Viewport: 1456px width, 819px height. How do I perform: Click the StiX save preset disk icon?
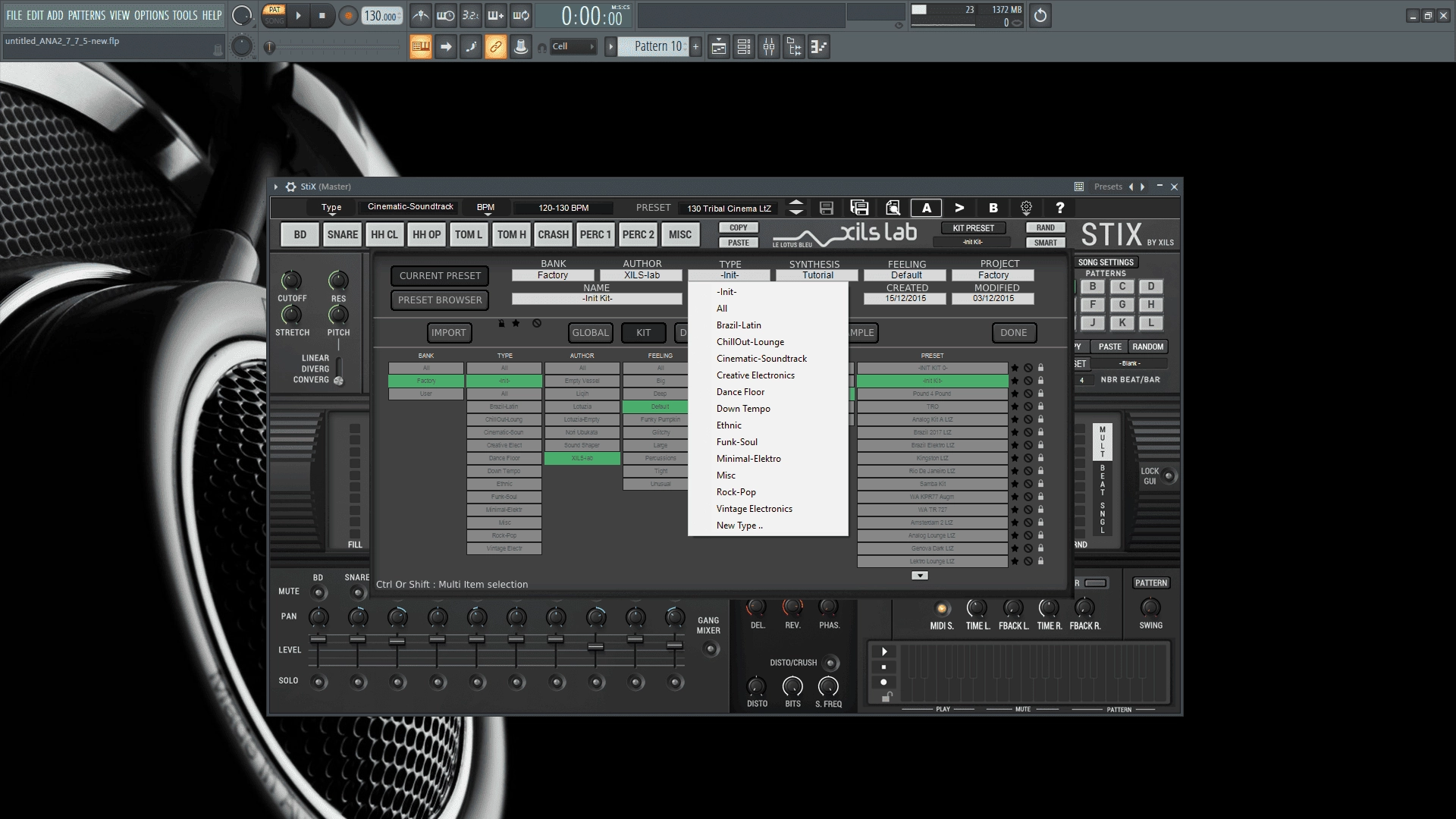coord(827,208)
